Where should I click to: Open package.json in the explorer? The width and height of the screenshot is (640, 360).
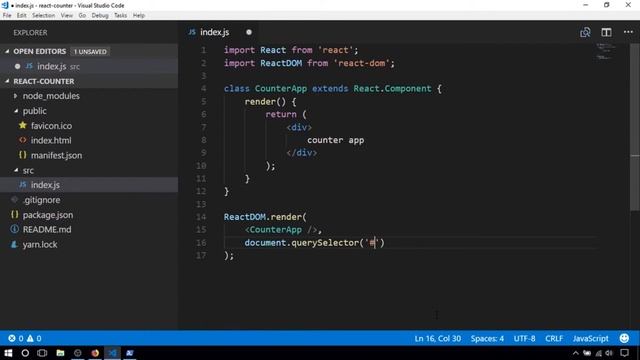pos(89,215)
